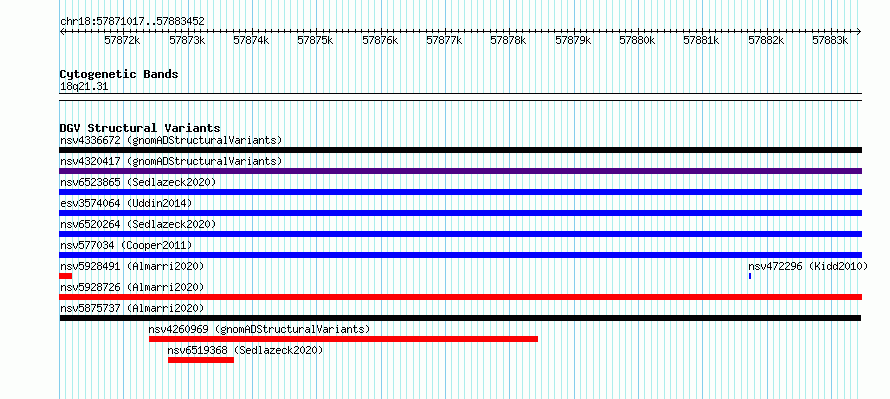Select the black nsv4336672 variant bar
890x399 pixels.
click(x=460, y=150)
